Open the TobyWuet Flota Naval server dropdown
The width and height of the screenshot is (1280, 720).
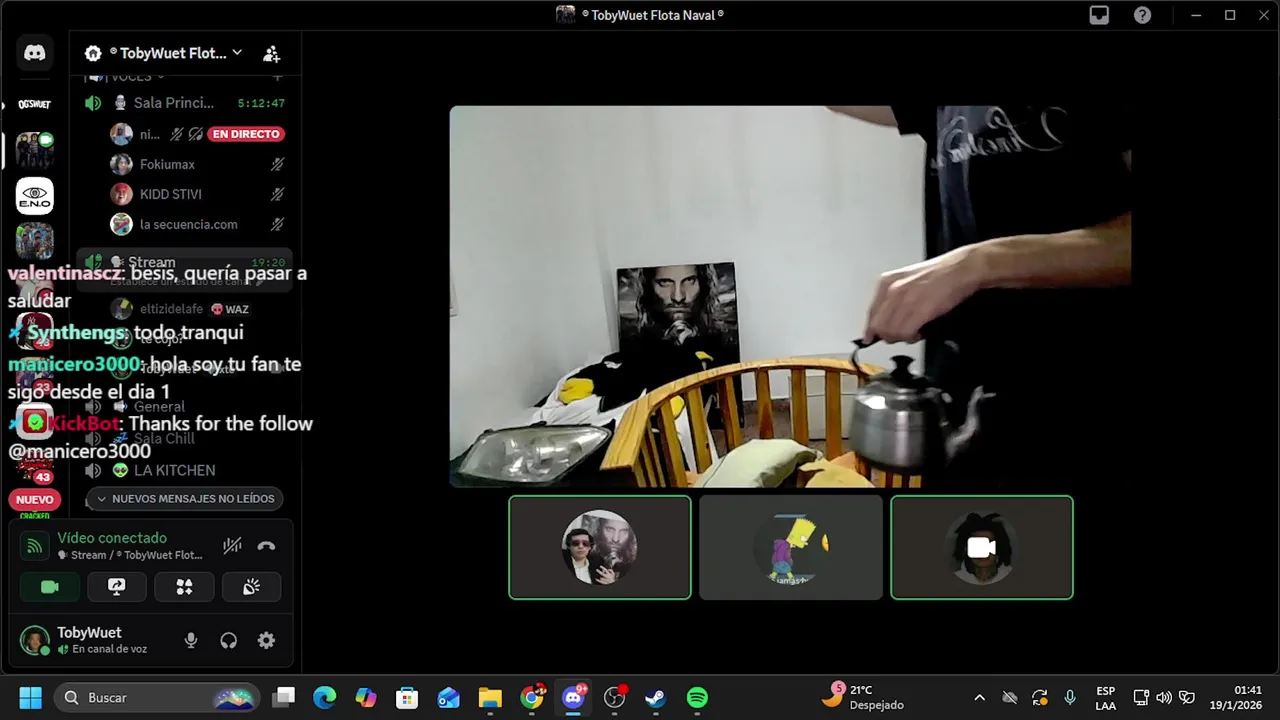tap(177, 53)
